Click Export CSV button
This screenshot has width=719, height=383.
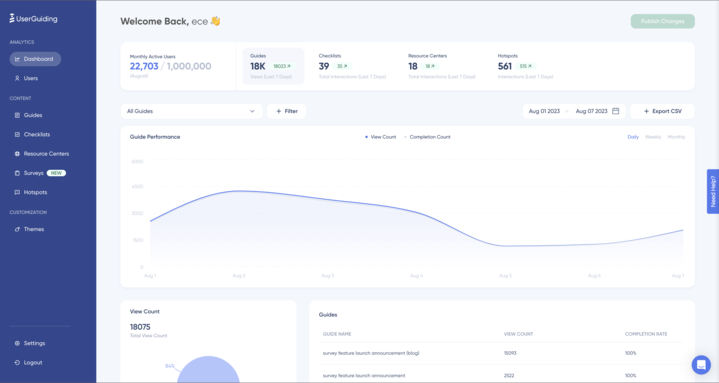[663, 111]
